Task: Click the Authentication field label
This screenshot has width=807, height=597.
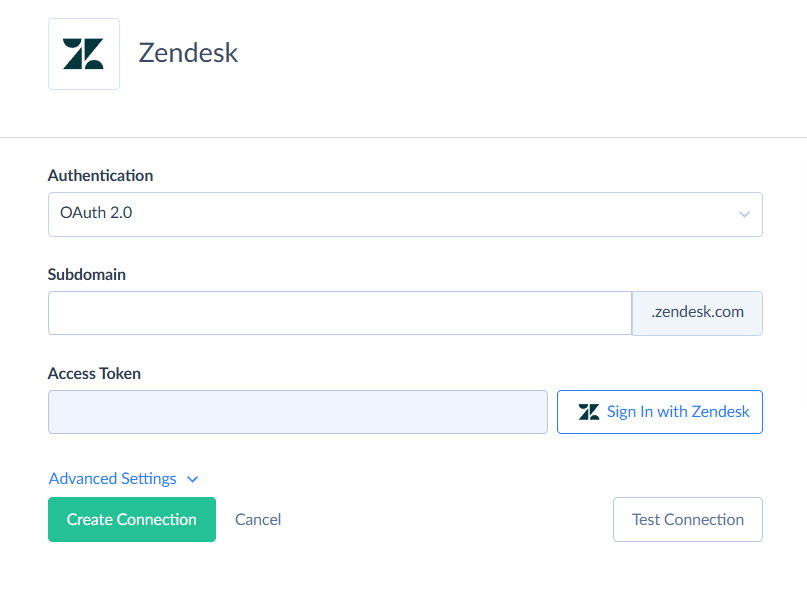Action: coord(100,175)
